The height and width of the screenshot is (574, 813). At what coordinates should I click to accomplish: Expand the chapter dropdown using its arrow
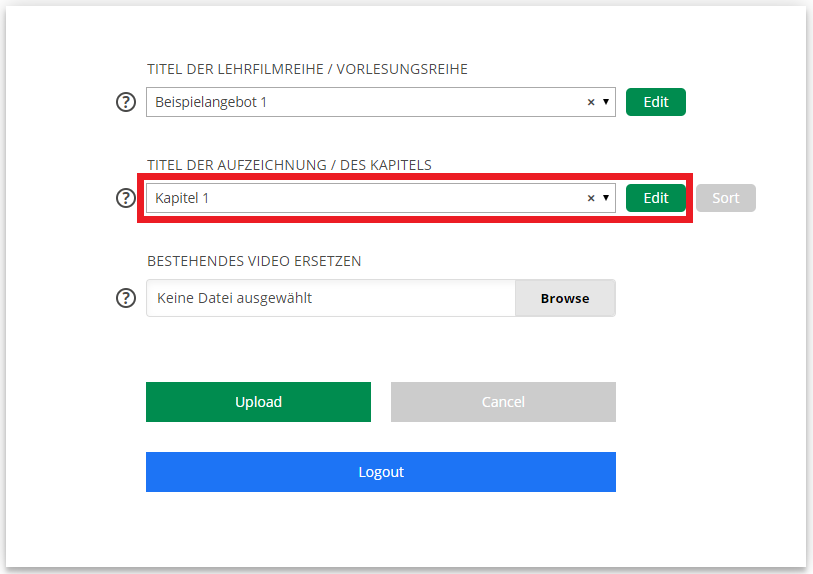(606, 198)
